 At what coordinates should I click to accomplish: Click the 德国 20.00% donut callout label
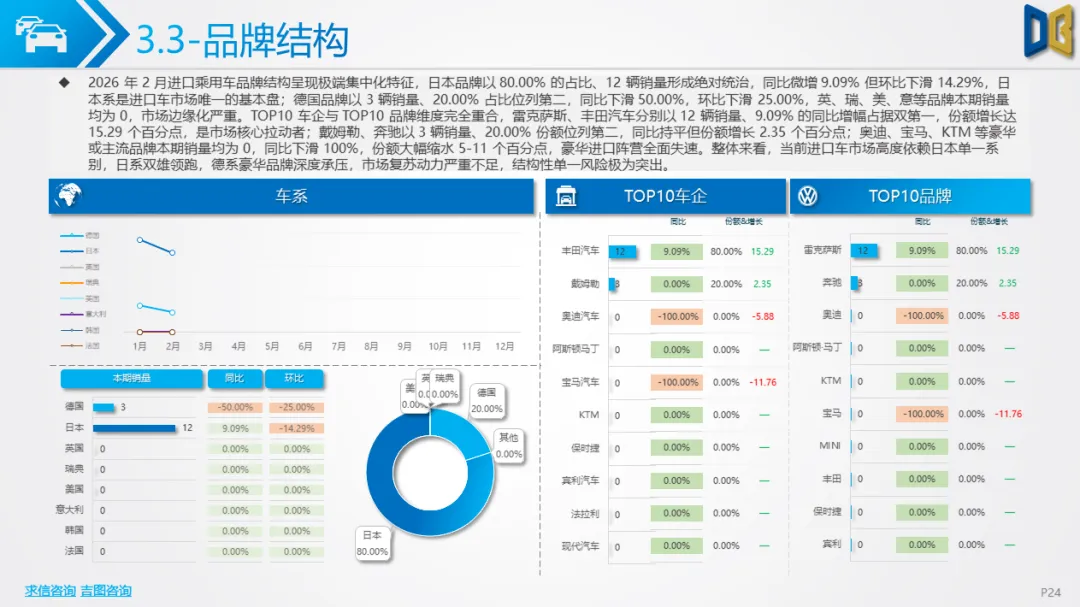tap(486, 400)
